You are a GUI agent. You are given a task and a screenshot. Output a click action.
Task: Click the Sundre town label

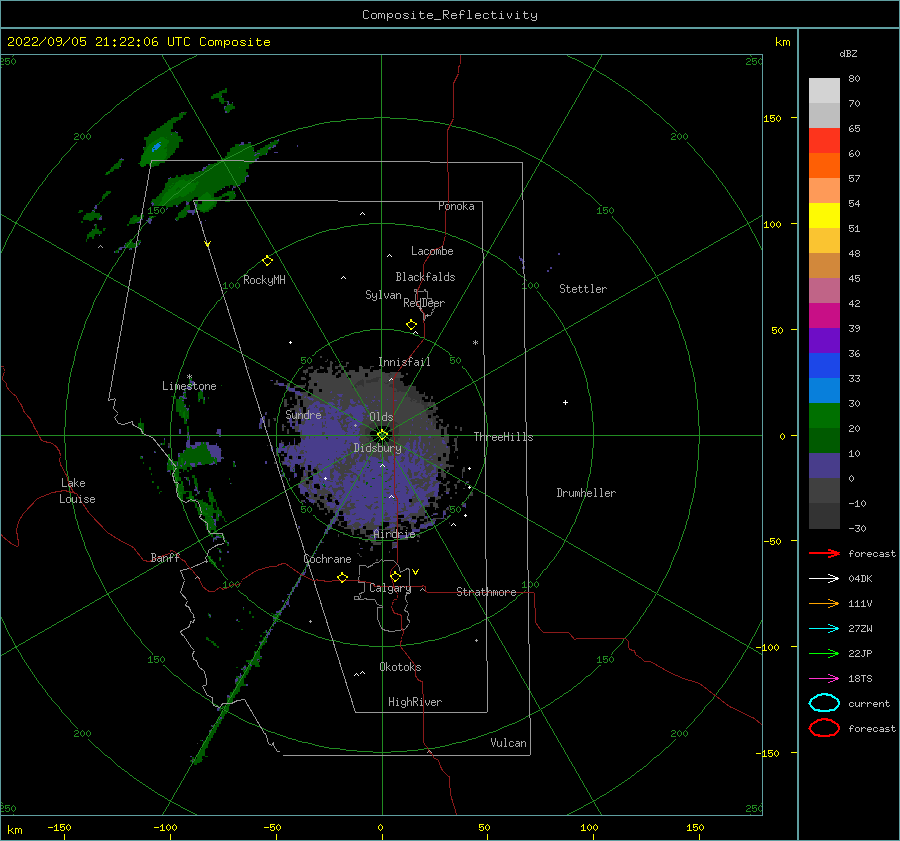pos(304,414)
